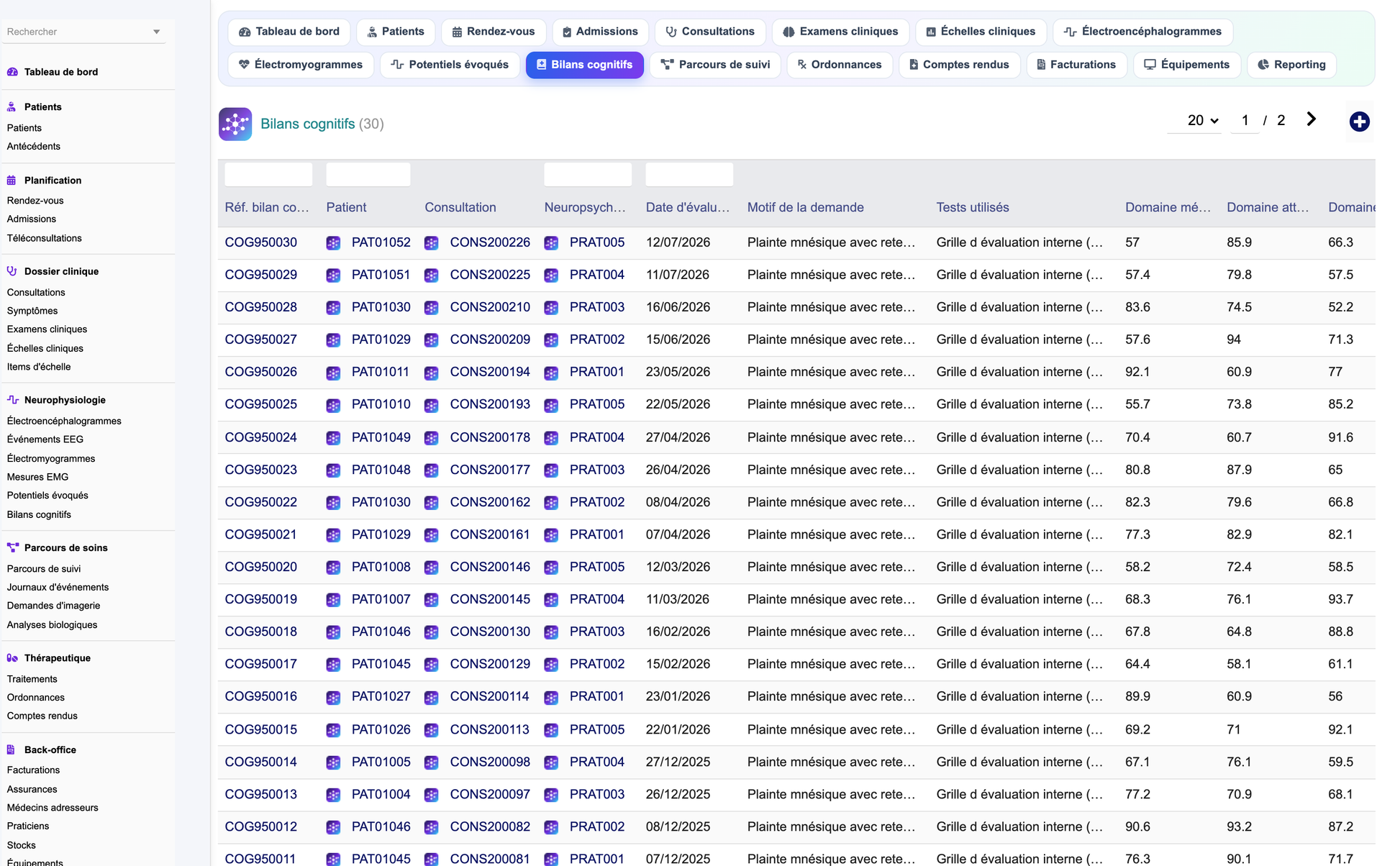This screenshot has height=866, width=1400.
Task: Click the Neurophysiologie waveform icon in sidebar
Action: [x=12, y=400]
